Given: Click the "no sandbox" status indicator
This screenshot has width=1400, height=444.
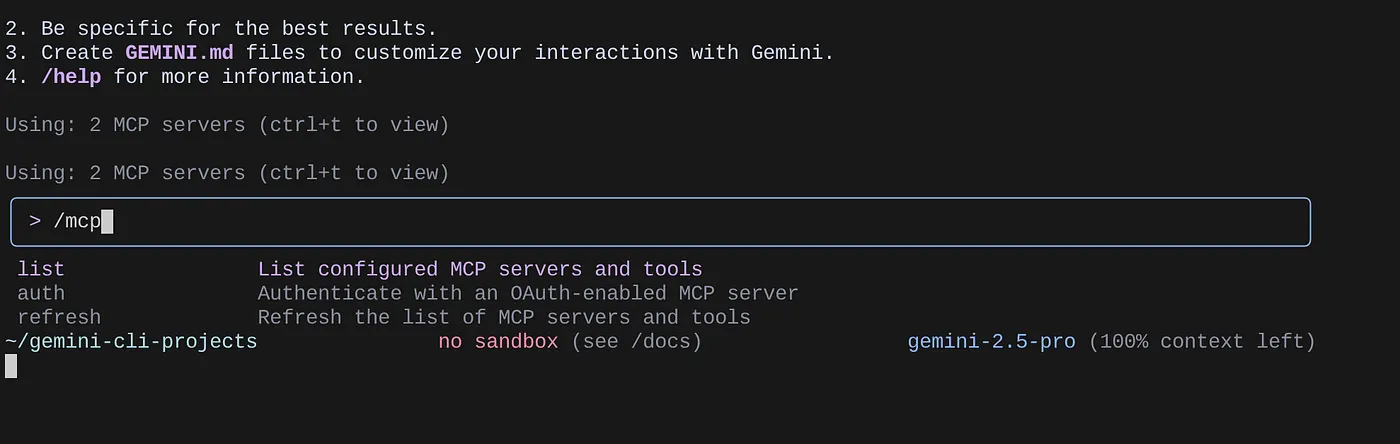Looking at the screenshot, I should point(498,342).
